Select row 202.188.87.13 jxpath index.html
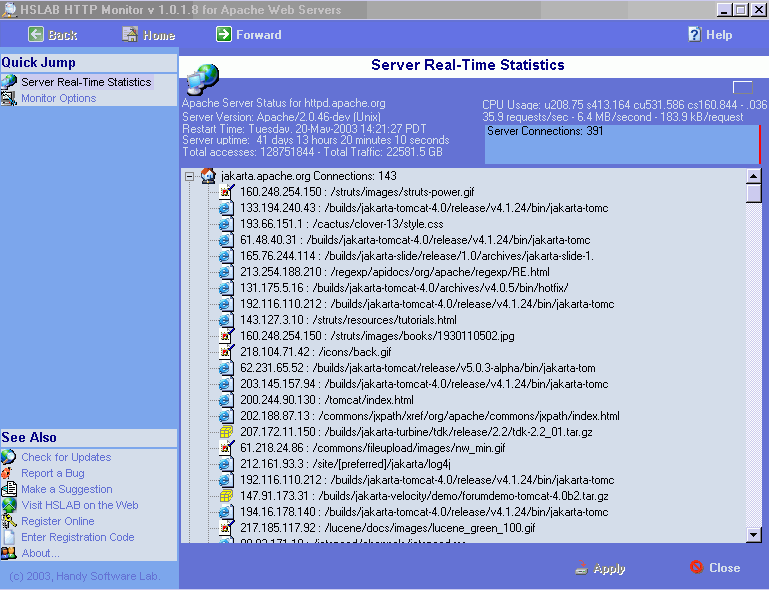This screenshot has height=590, width=769. (x=430, y=416)
